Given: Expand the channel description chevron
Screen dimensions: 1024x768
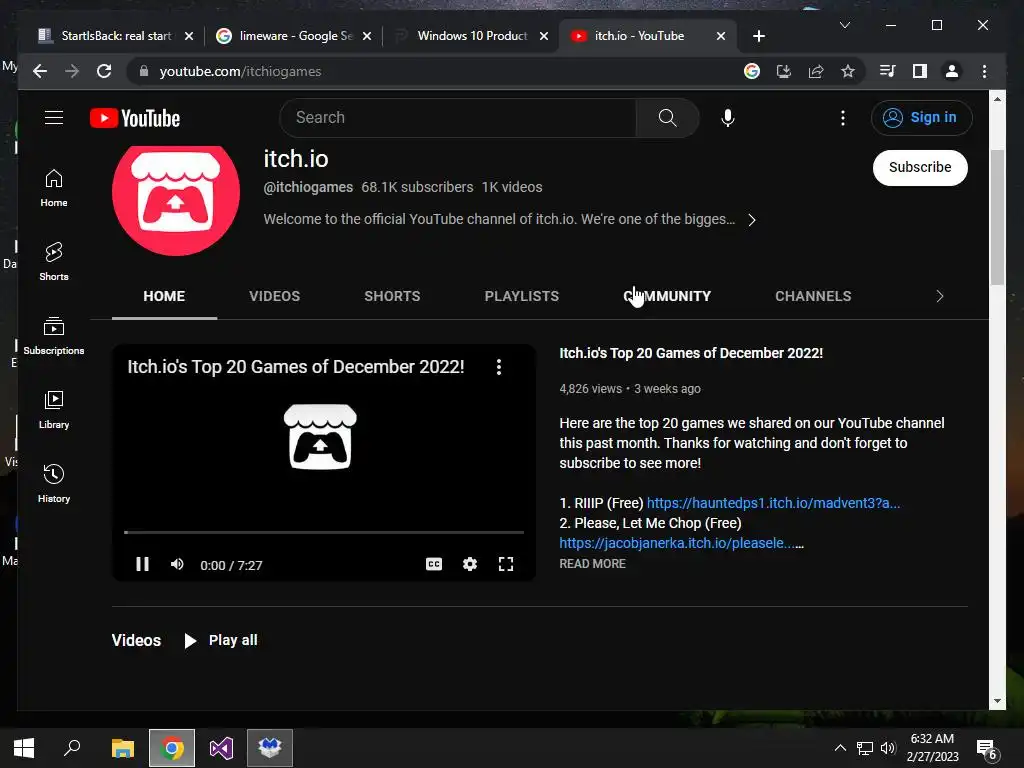Looking at the screenshot, I should click(x=752, y=219).
